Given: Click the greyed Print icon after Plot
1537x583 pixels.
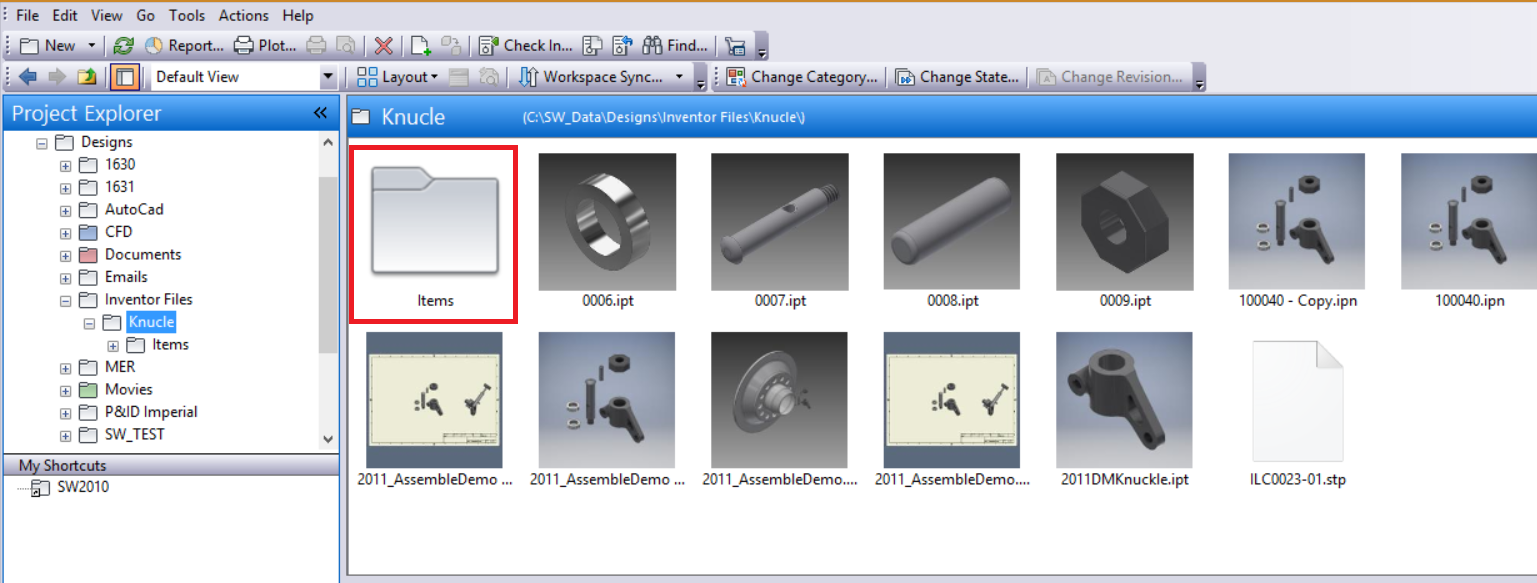Looking at the screenshot, I should point(316,45).
